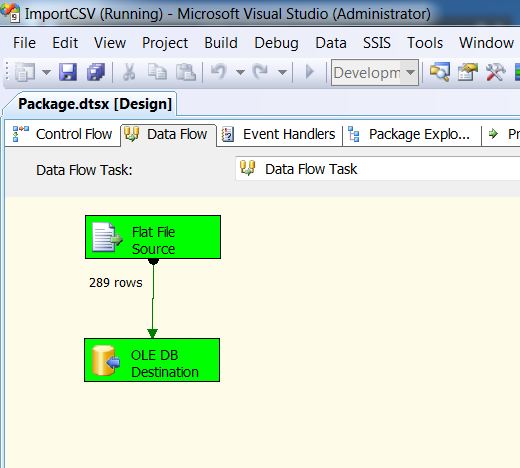Switch to the Data Flow tab
The image size is (520, 468).
168,134
